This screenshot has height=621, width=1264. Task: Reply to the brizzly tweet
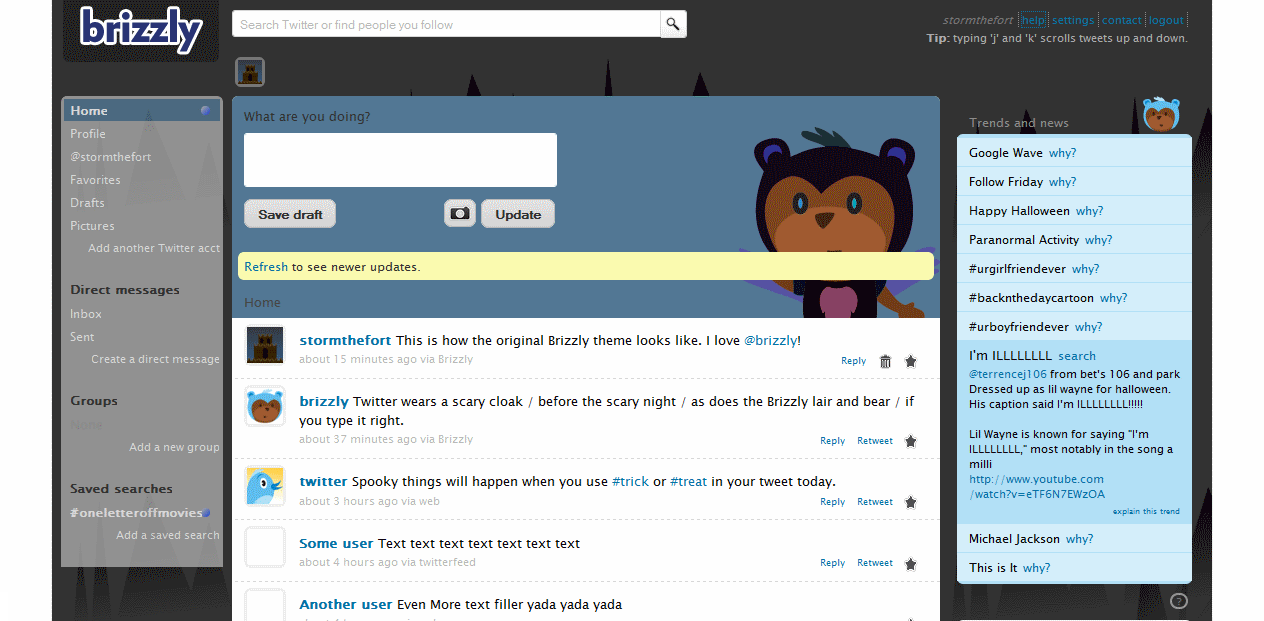click(x=832, y=441)
